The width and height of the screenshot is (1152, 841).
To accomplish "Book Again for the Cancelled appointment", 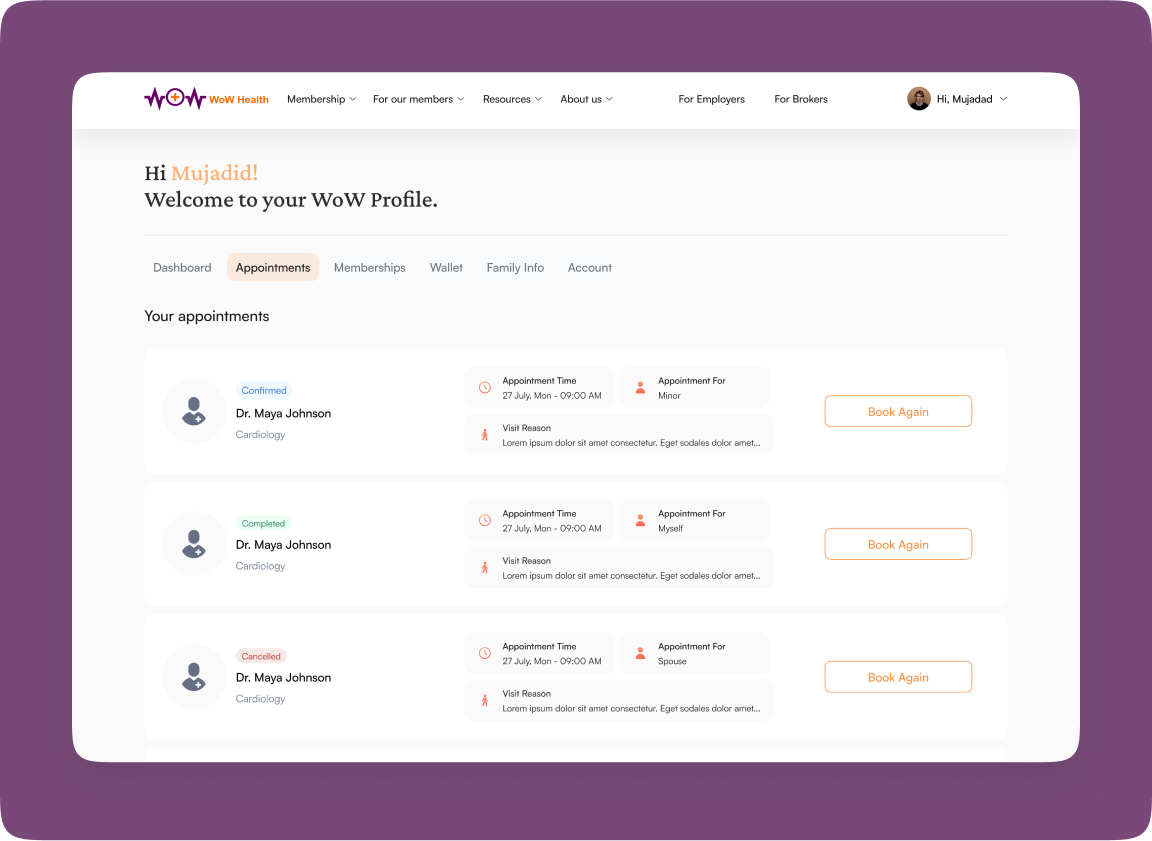I will [898, 677].
